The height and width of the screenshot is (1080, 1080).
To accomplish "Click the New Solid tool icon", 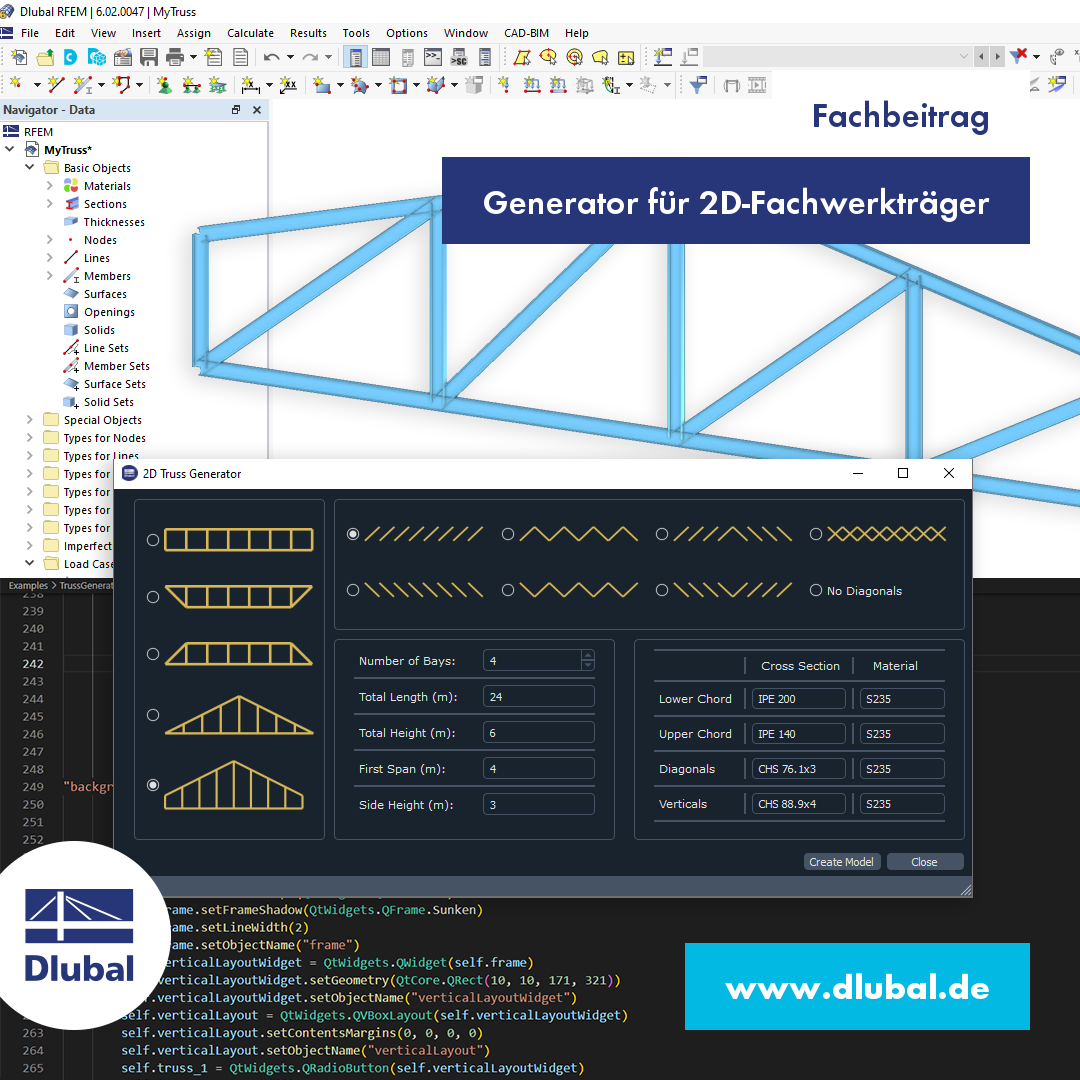I will coord(435,85).
